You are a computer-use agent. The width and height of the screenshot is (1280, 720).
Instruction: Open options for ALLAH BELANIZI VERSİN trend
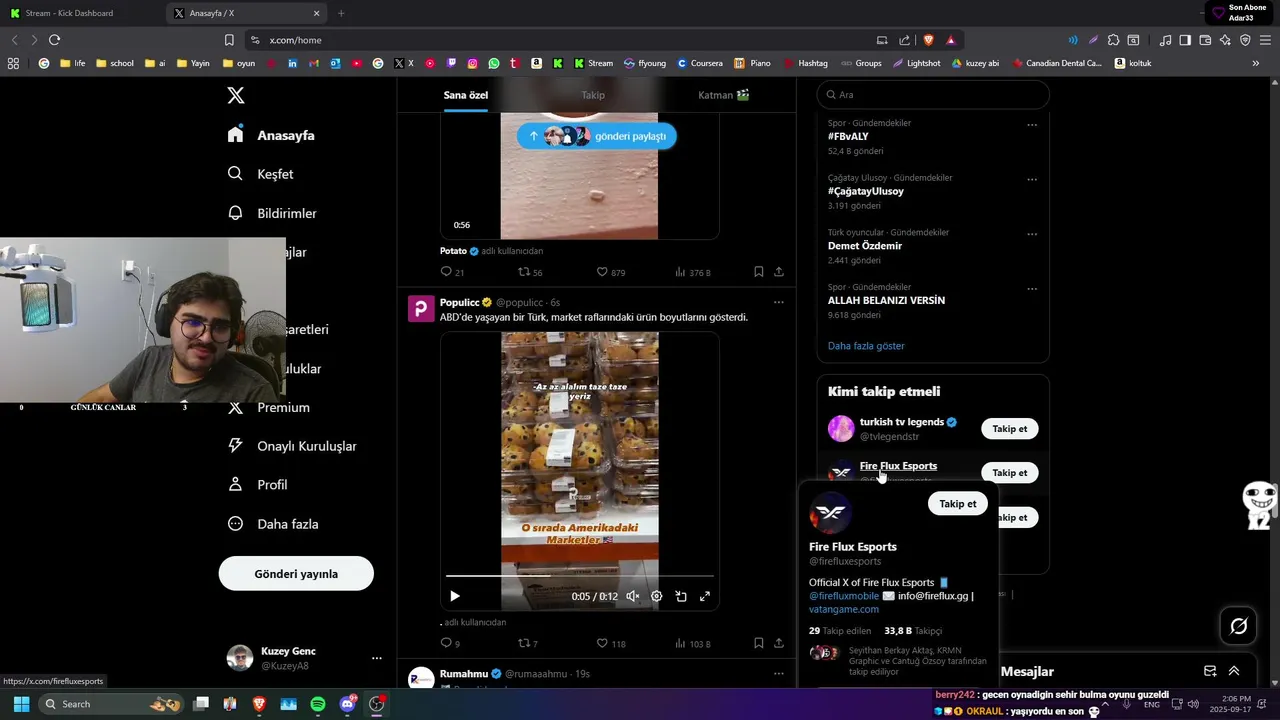[1032, 290]
